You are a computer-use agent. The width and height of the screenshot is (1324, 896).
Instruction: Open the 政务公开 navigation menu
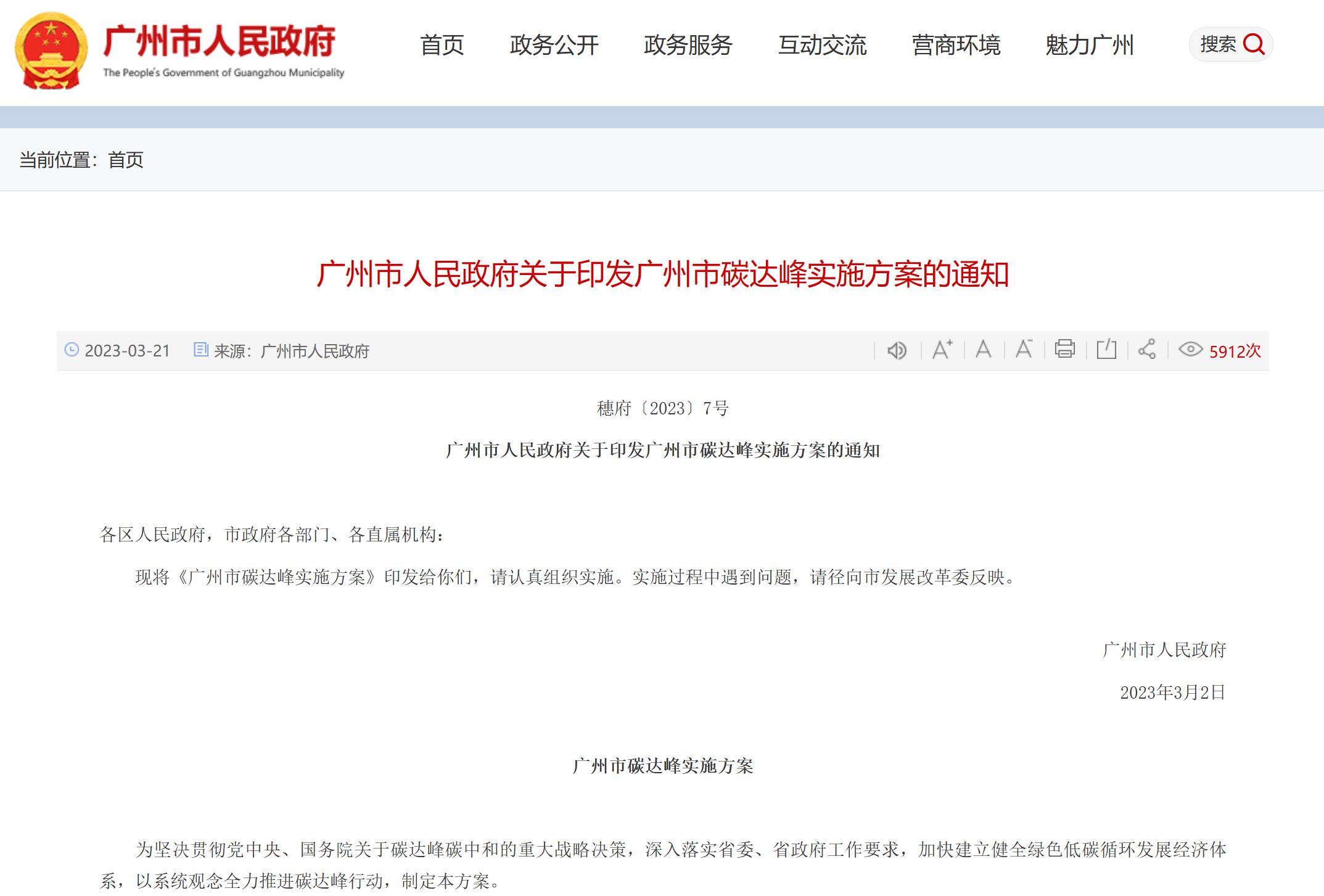554,45
